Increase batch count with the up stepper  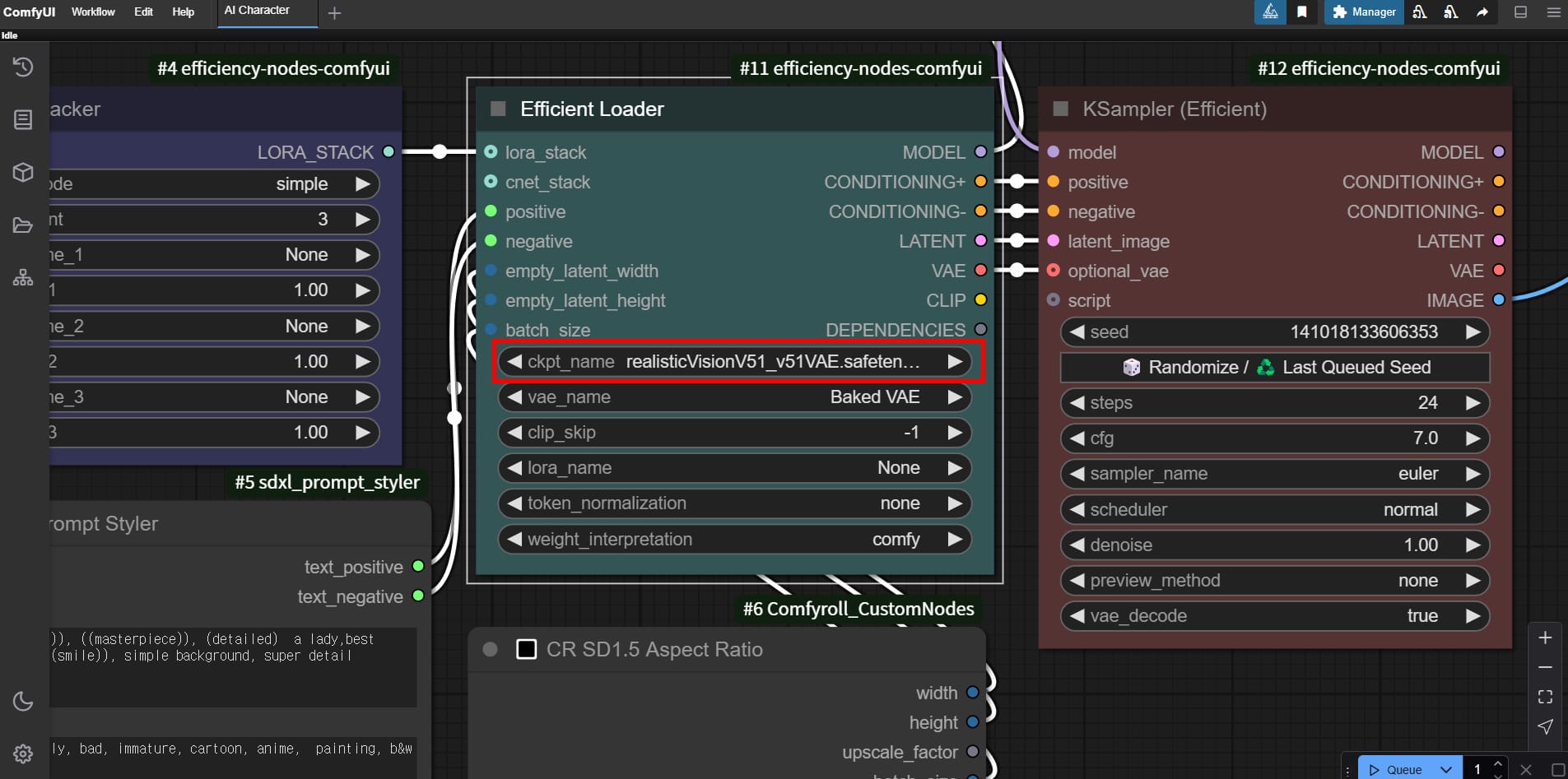(x=1497, y=763)
